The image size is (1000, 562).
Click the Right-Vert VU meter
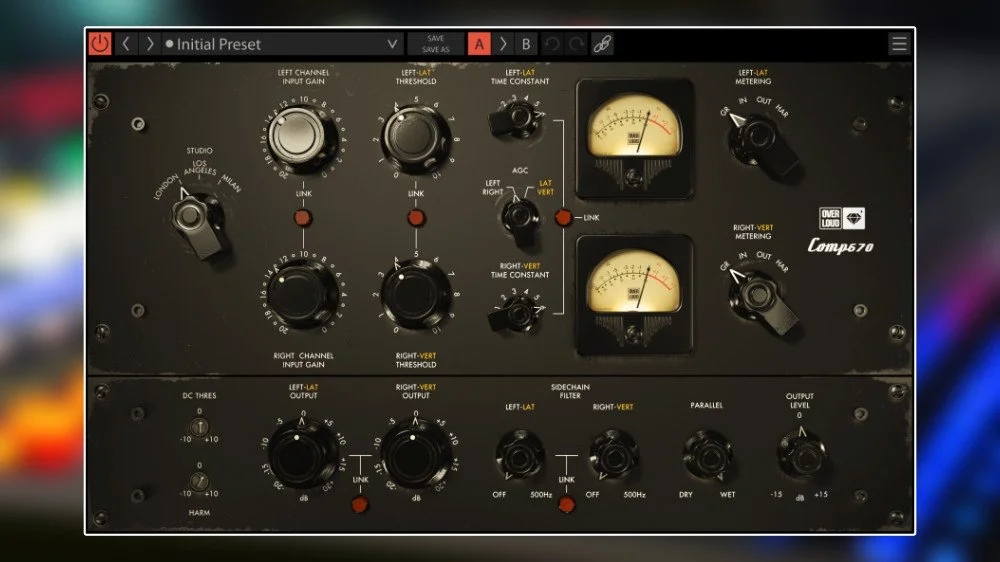pyautogui.click(x=634, y=294)
